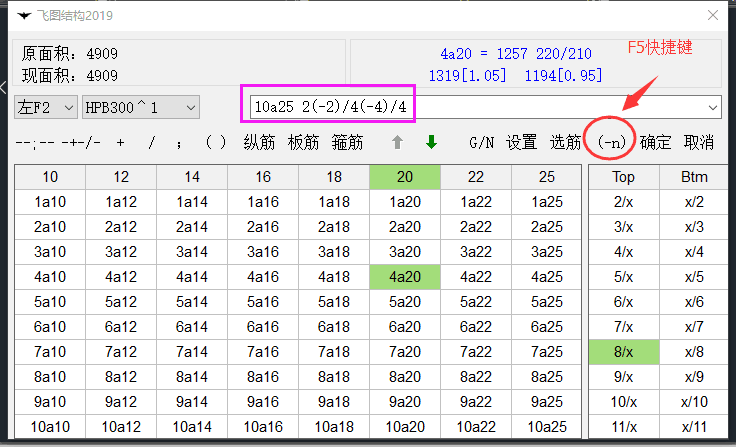The width and height of the screenshot is (736, 447).
Task: Insert the parentheses ( ) symbol
Action: pyautogui.click(x=216, y=142)
